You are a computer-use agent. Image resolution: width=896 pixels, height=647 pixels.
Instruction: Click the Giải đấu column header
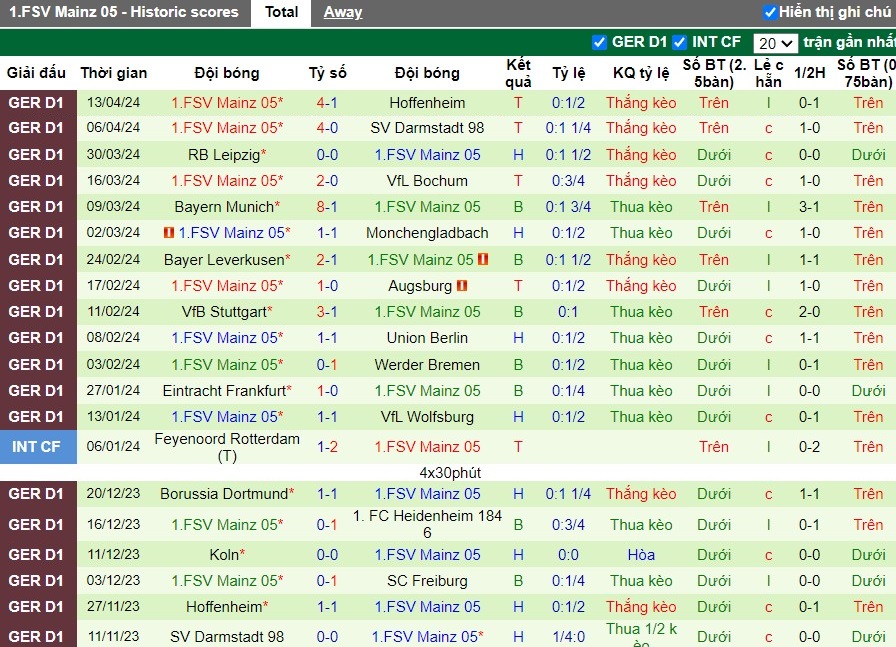(x=36, y=73)
